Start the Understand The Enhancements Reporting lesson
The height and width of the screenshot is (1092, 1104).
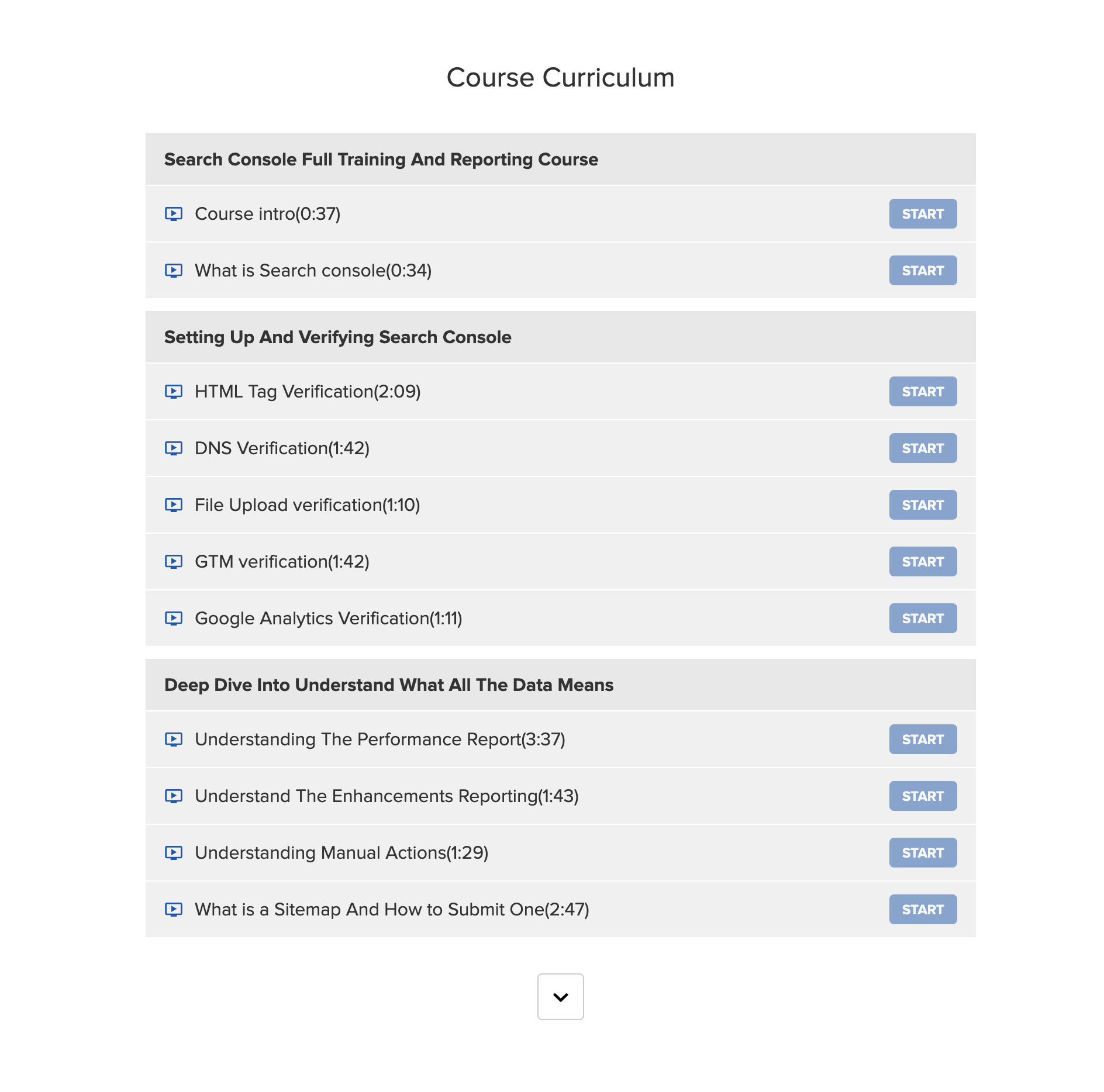point(922,796)
